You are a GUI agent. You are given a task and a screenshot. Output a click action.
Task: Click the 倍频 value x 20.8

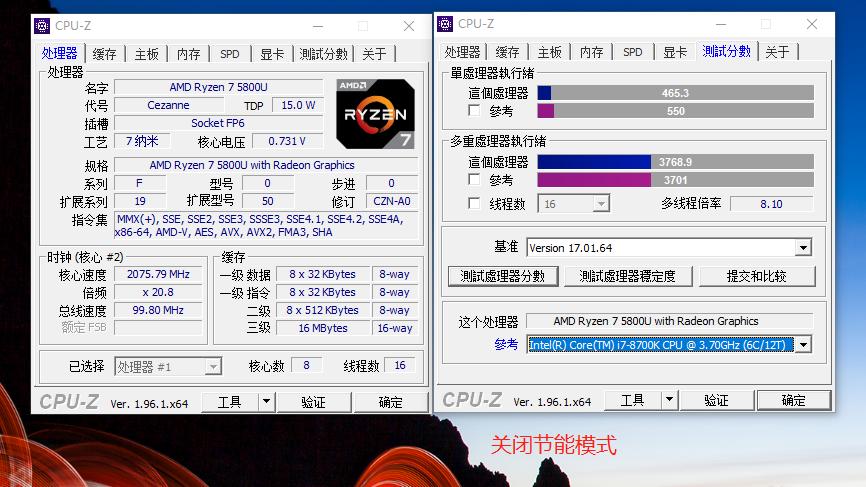coord(158,292)
